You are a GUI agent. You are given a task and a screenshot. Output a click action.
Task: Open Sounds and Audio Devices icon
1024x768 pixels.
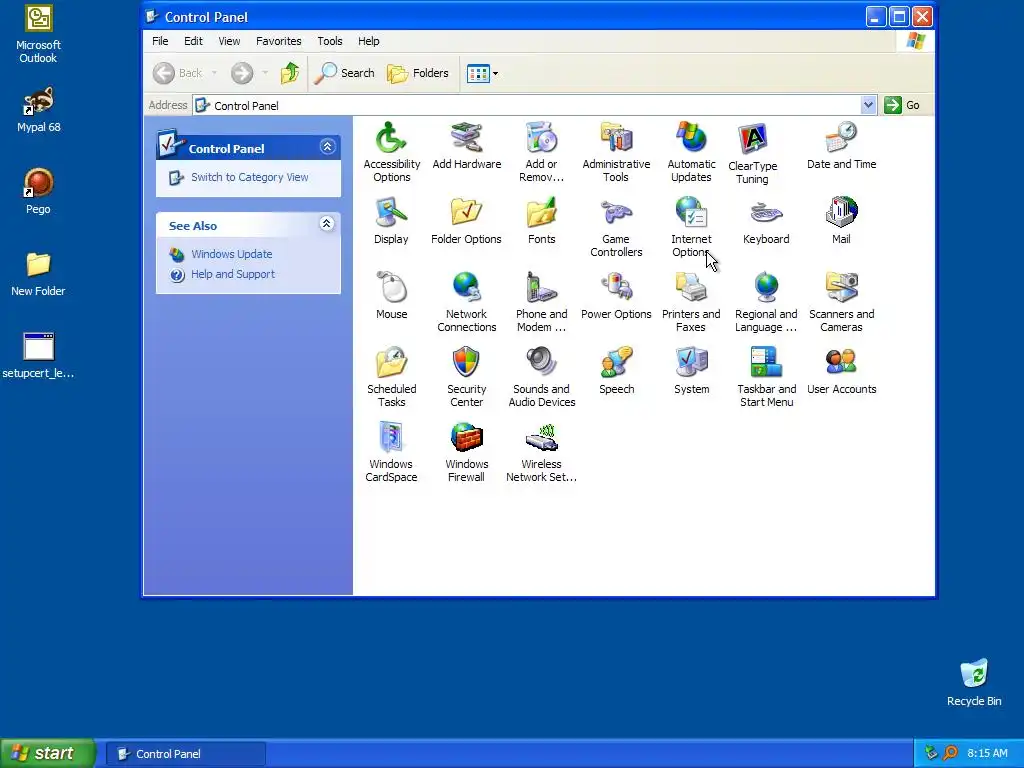541,377
